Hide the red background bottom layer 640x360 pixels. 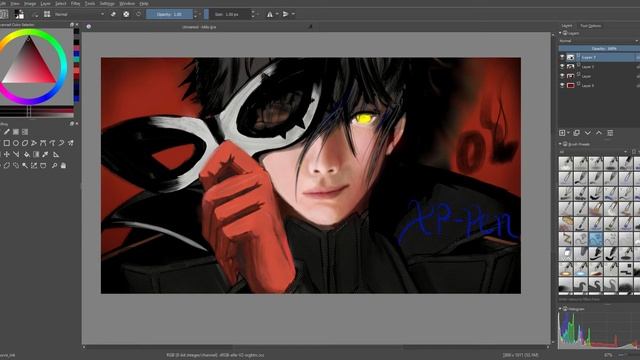click(562, 85)
